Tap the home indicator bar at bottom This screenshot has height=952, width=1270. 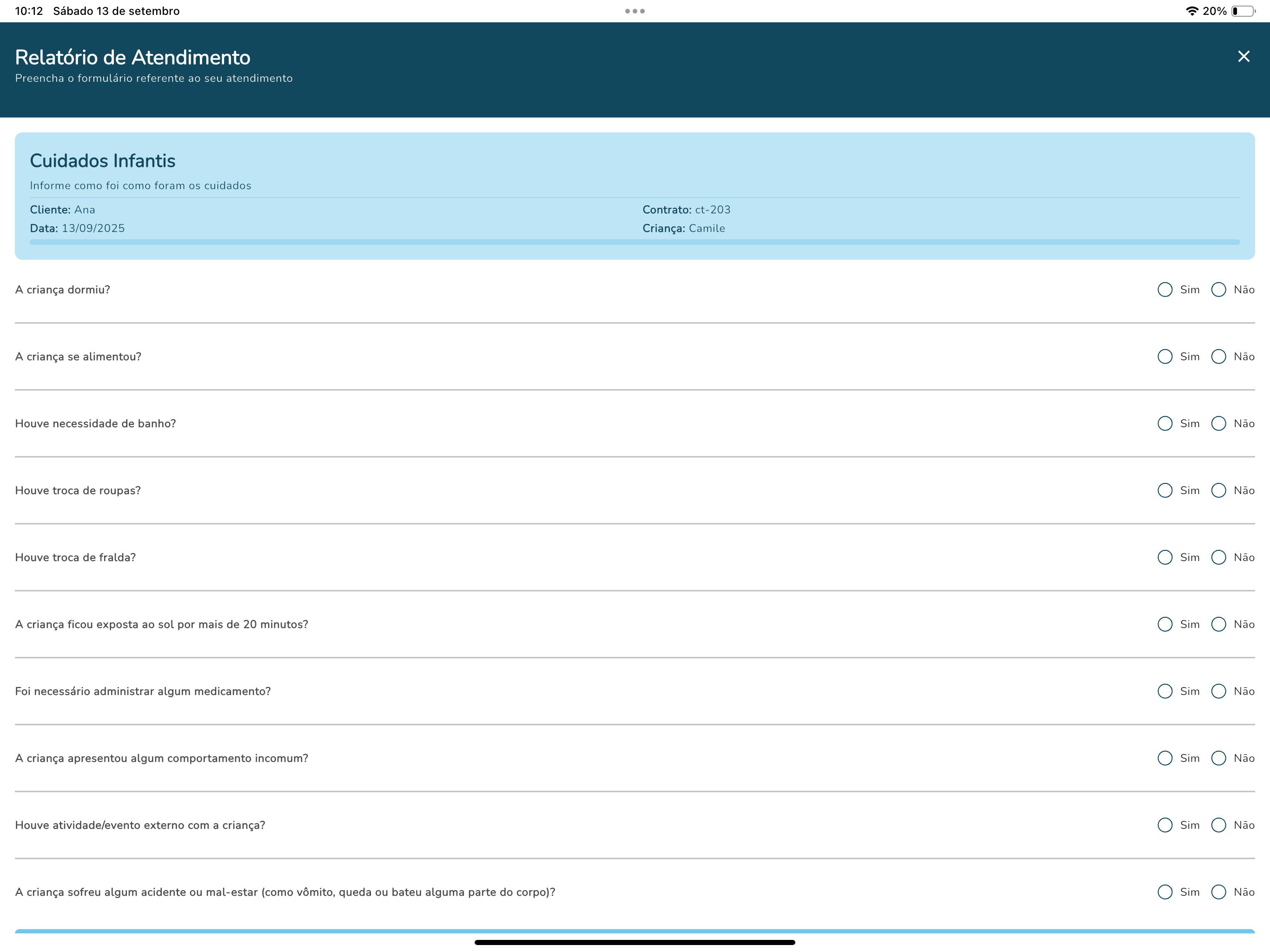coord(635,942)
